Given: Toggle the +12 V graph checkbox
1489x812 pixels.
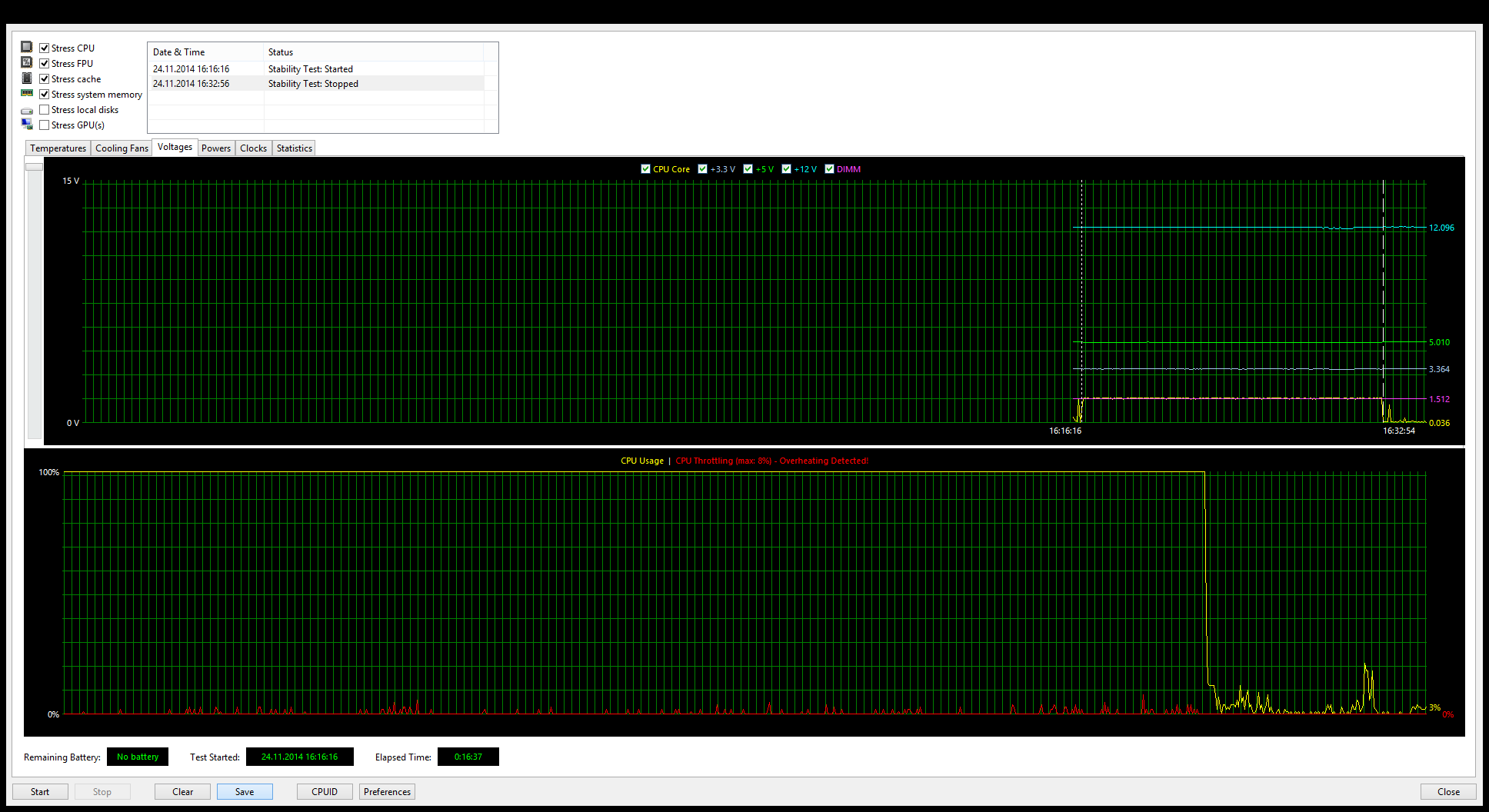Looking at the screenshot, I should (787, 168).
